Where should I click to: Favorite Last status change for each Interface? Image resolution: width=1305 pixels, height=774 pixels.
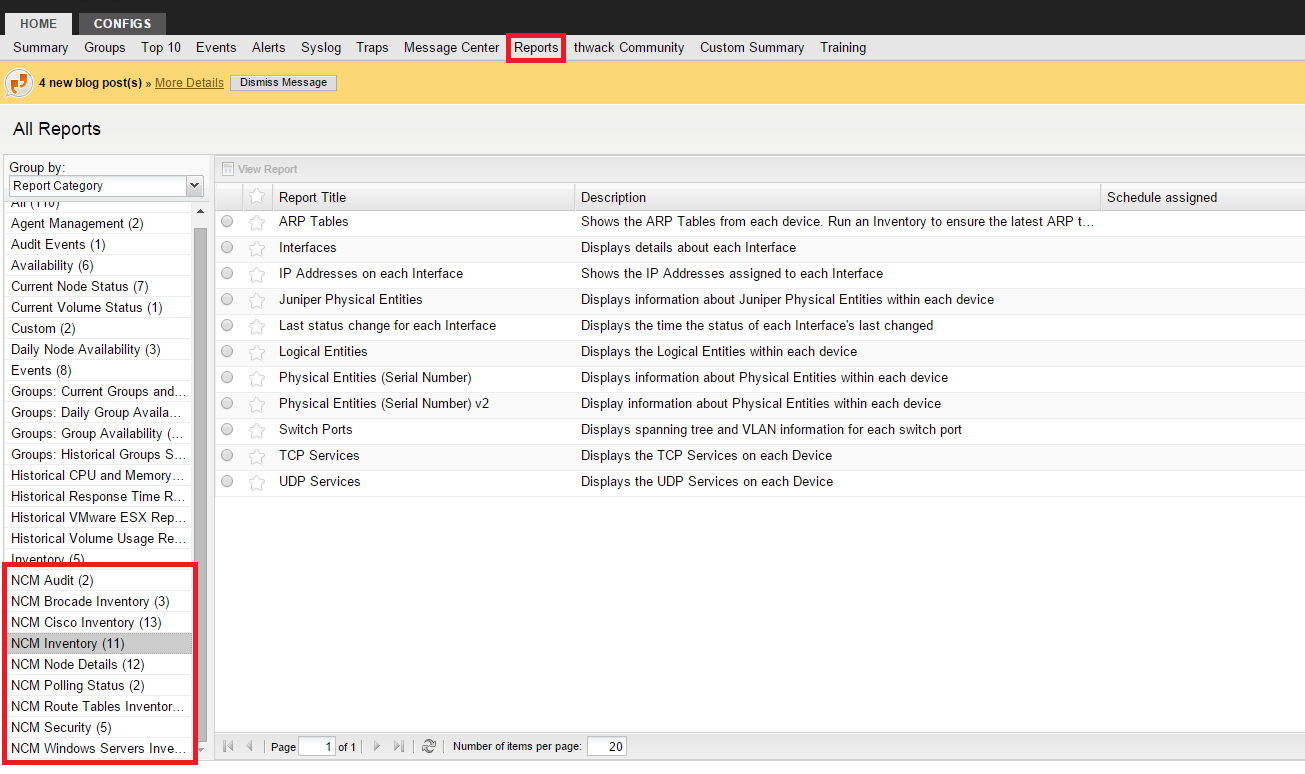click(256, 326)
